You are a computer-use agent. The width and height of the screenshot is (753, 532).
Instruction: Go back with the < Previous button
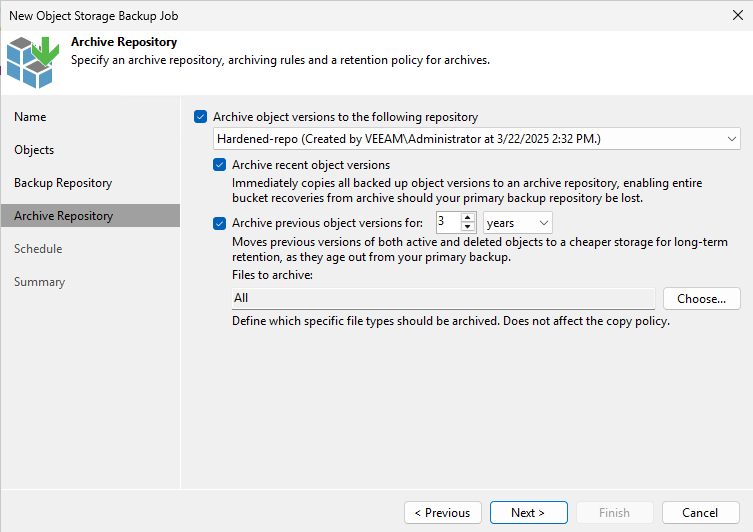click(x=443, y=513)
